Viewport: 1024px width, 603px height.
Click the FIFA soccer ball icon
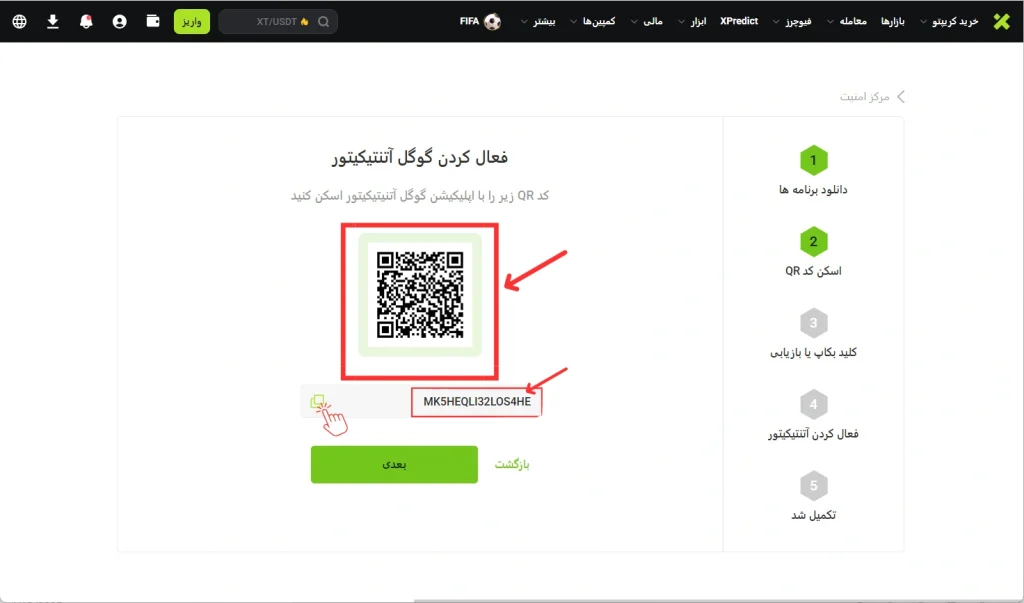(492, 22)
